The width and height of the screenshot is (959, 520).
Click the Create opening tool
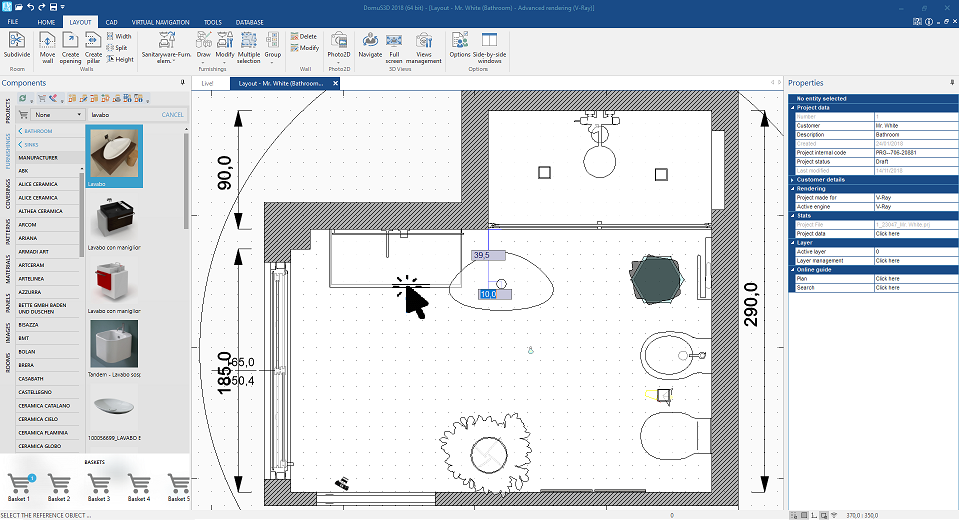pos(70,48)
